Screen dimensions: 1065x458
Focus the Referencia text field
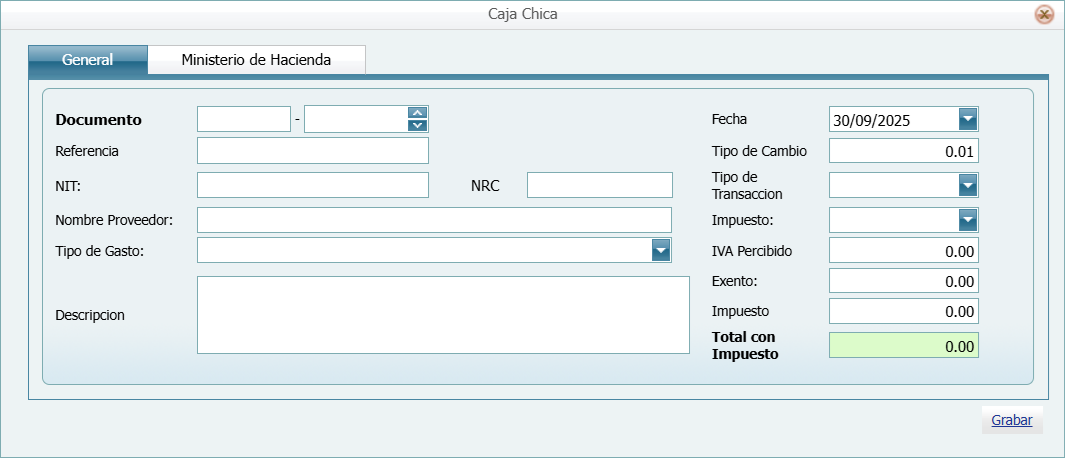click(312, 151)
